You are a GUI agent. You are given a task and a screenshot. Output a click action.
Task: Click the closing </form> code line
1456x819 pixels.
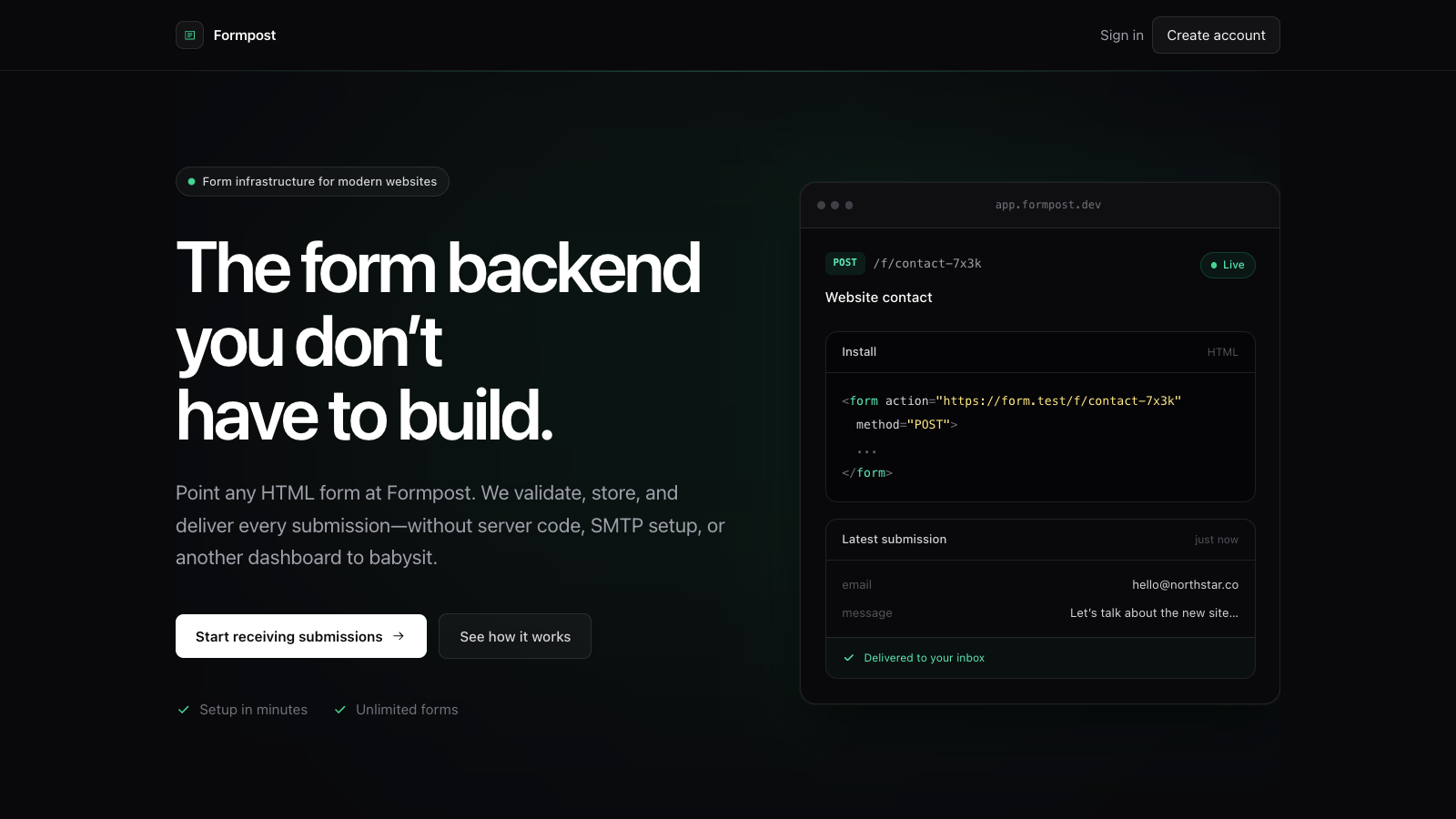867,473
